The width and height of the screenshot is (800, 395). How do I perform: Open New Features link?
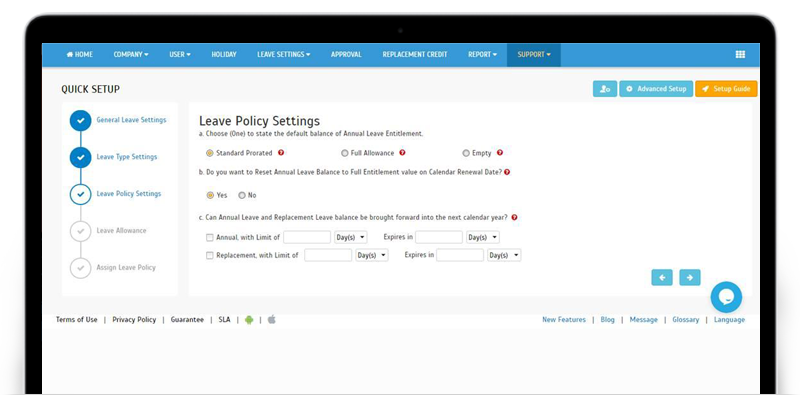[564, 319]
